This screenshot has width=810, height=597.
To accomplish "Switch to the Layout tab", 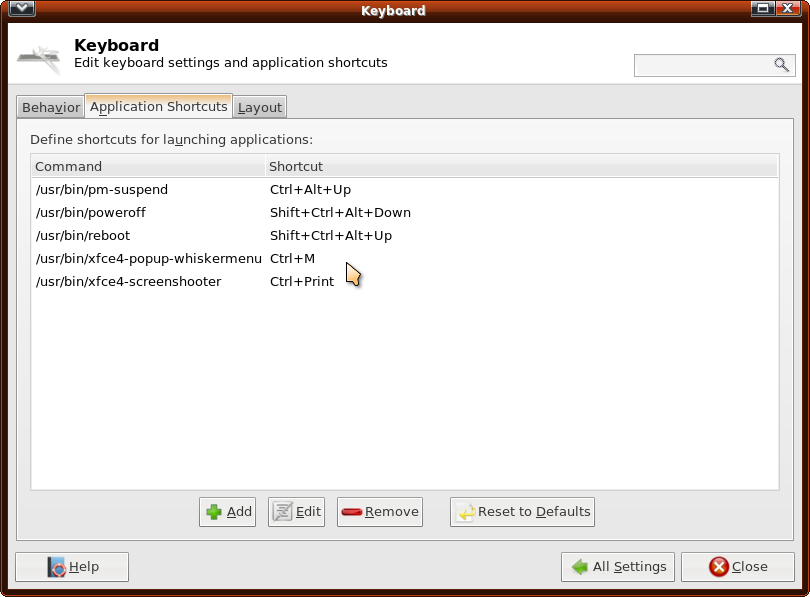I will coord(260,108).
